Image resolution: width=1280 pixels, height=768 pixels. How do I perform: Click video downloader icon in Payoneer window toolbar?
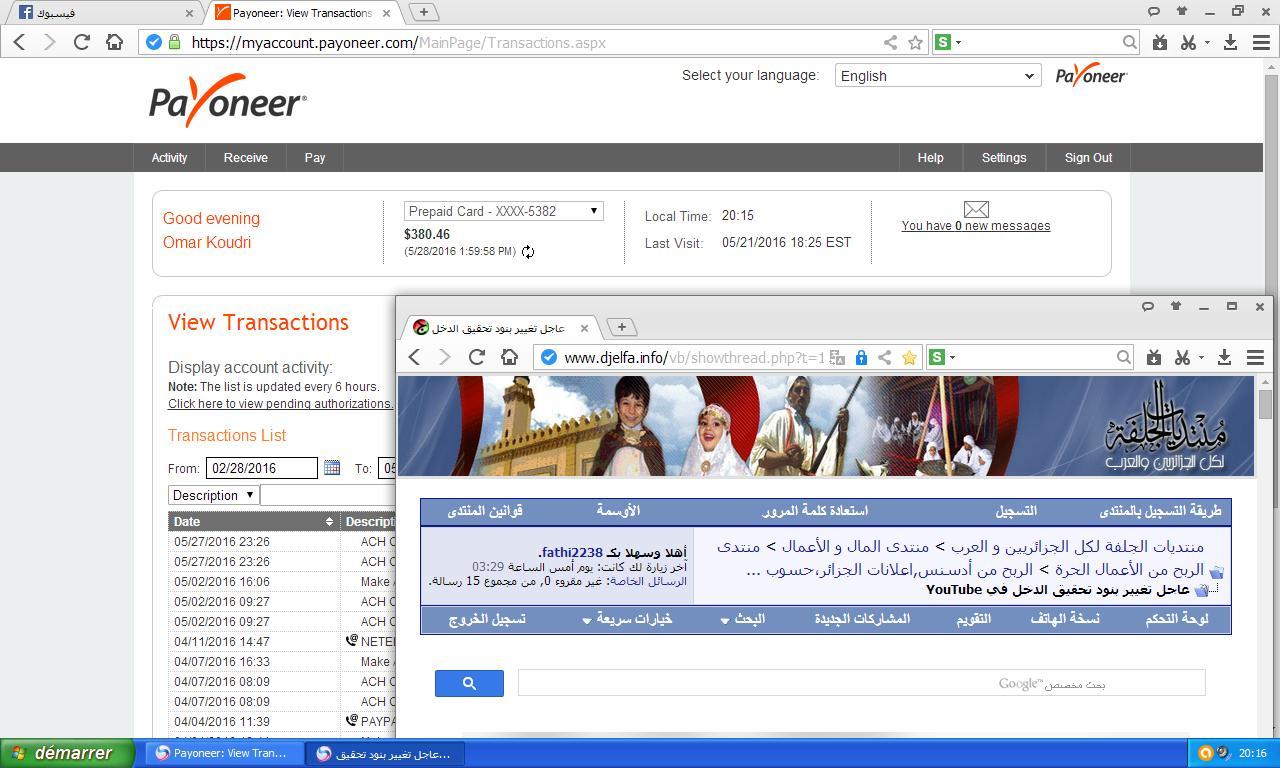[x=1160, y=42]
